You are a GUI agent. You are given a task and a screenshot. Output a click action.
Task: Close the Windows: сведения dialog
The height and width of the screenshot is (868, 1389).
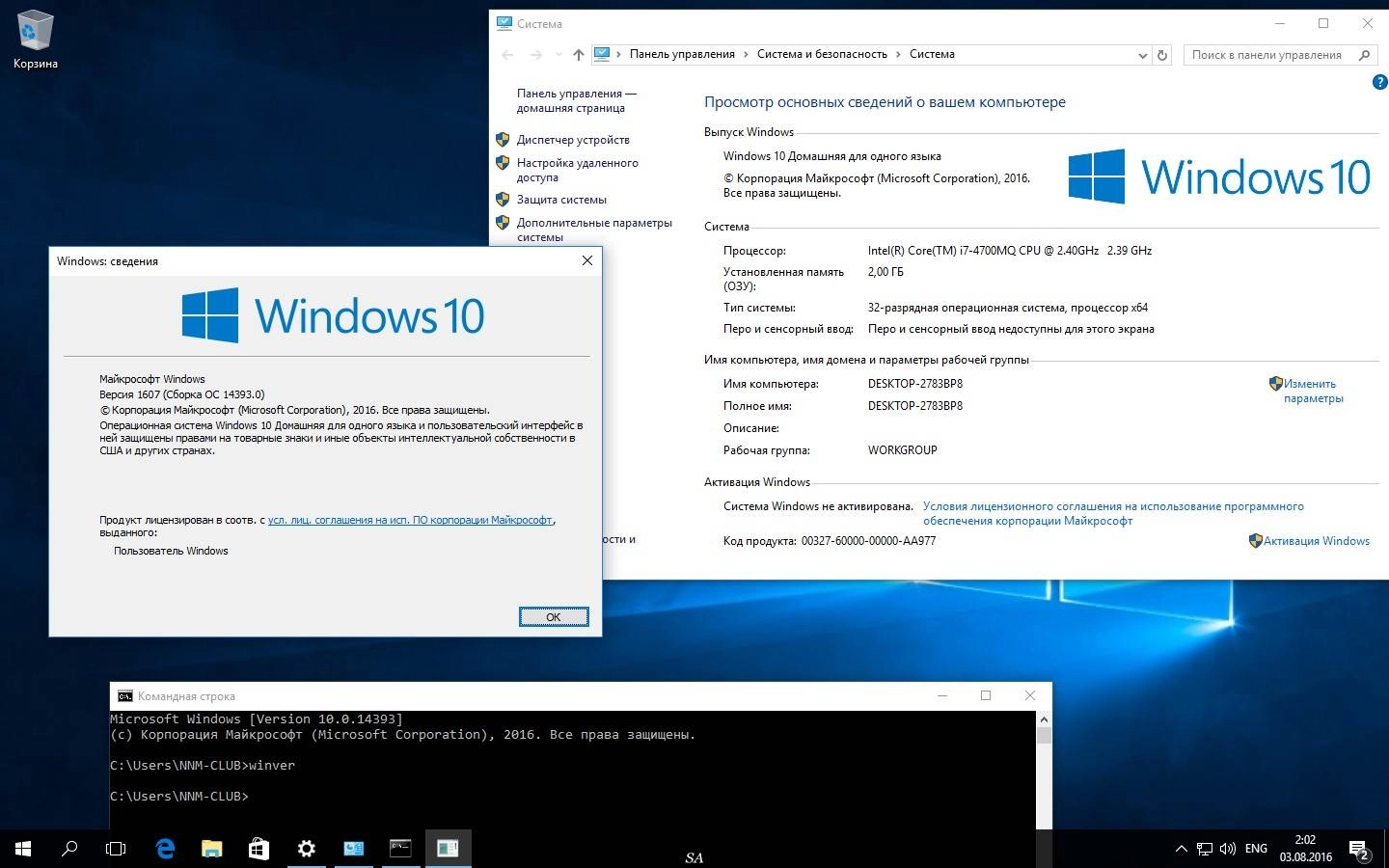pyautogui.click(x=587, y=260)
